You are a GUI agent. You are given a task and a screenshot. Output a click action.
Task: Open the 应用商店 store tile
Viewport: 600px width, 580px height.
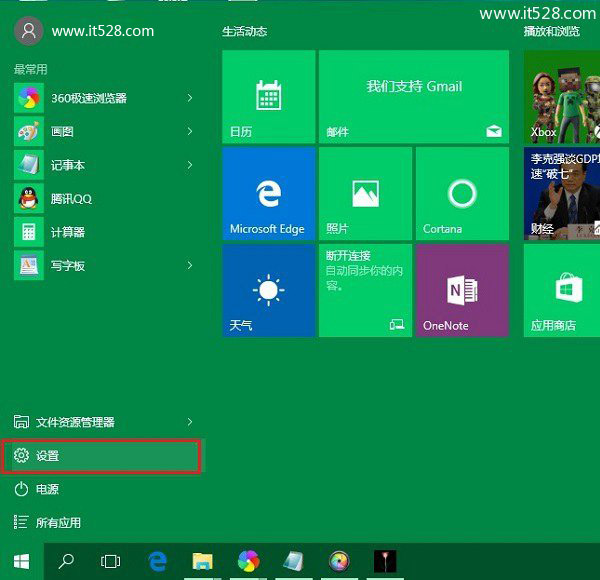pyautogui.click(x=562, y=291)
